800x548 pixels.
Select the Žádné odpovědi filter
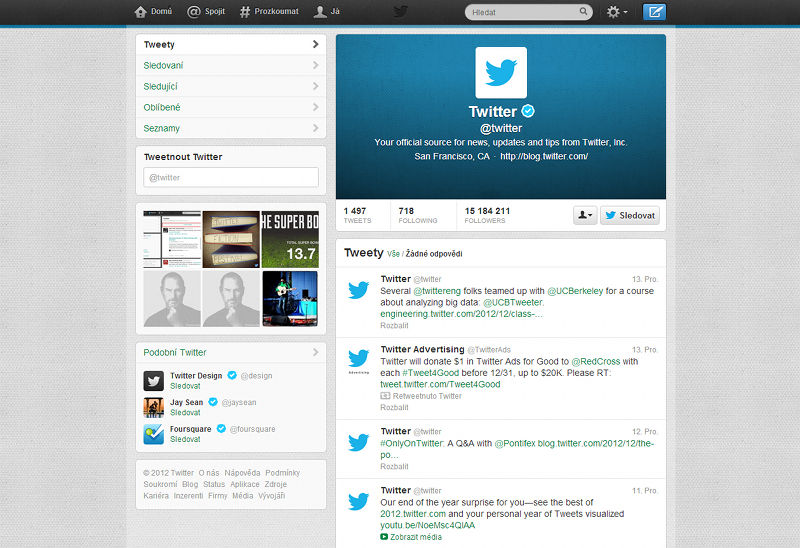click(x=434, y=254)
